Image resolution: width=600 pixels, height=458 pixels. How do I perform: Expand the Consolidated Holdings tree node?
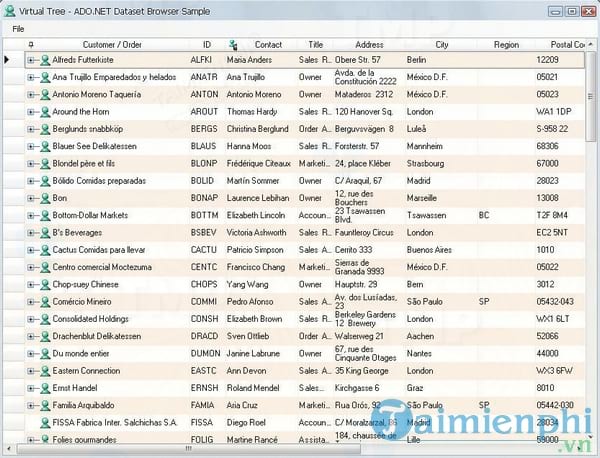pos(32,319)
